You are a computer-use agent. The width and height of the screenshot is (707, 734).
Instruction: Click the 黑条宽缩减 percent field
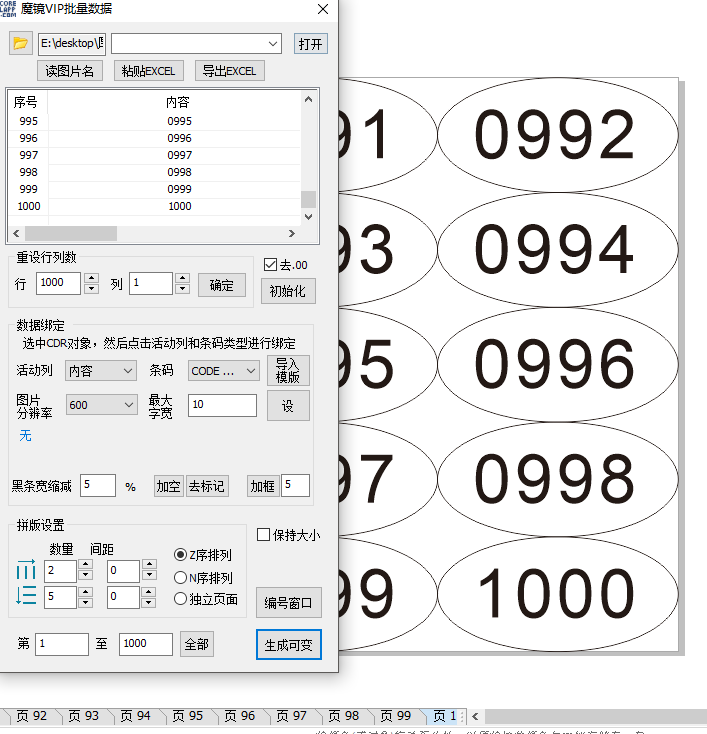tap(98, 485)
